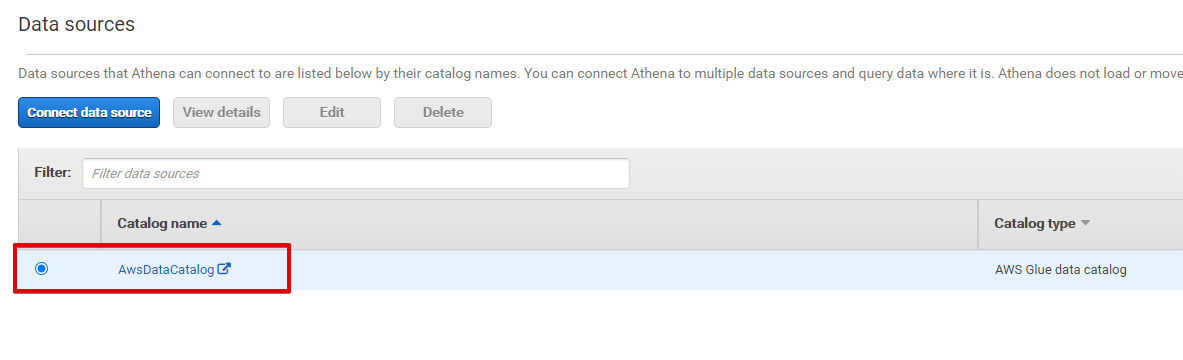Viewport: 1183px width, 360px height.
Task: Open View details for selected catalog
Action: pos(221,112)
